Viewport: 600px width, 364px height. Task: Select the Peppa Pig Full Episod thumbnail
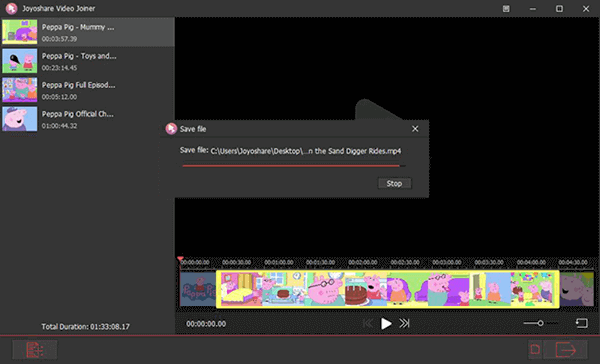pyautogui.click(x=20, y=90)
